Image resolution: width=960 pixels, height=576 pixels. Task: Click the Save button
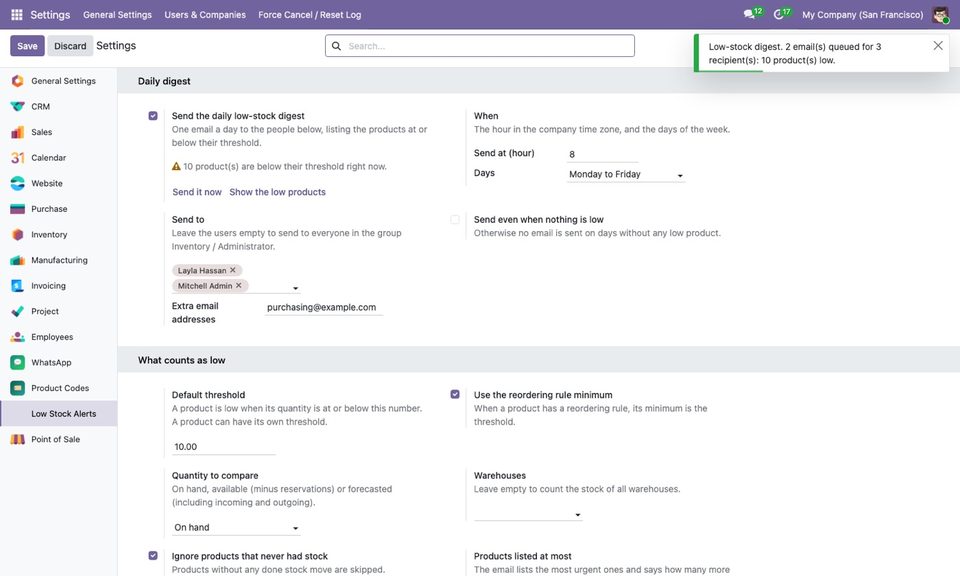(x=27, y=46)
